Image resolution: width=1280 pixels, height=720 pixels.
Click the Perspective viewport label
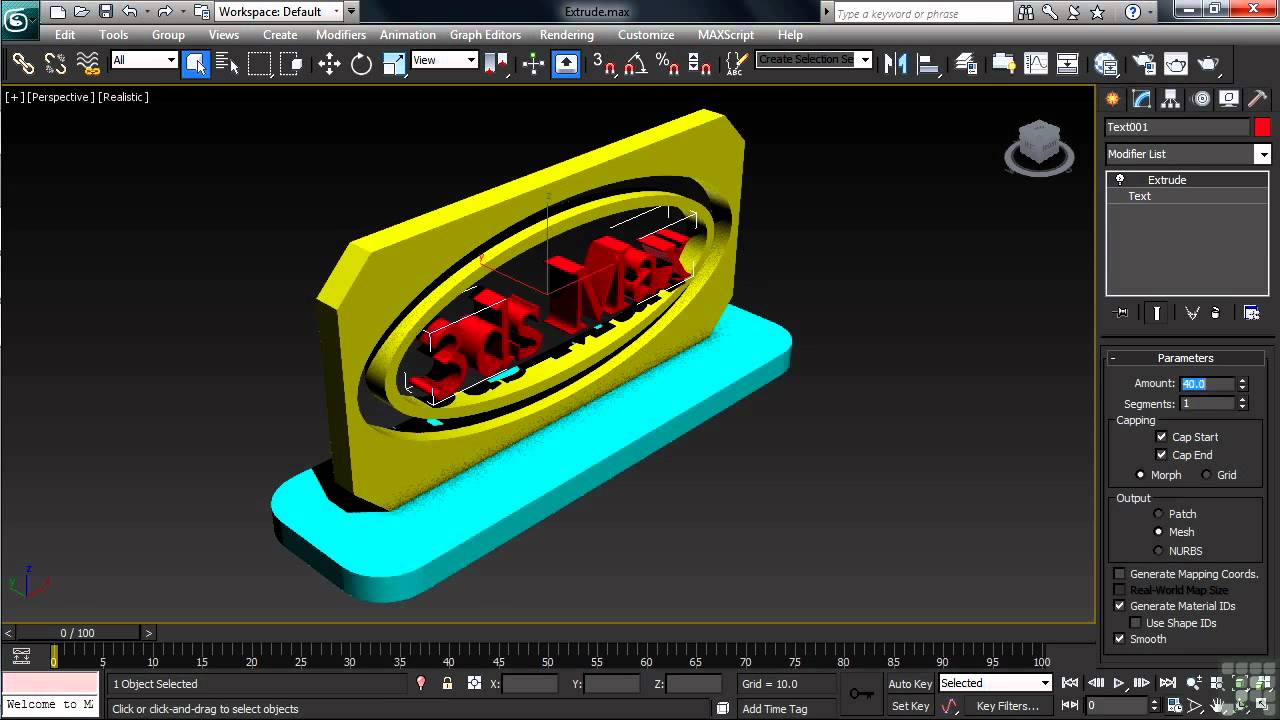(x=61, y=97)
